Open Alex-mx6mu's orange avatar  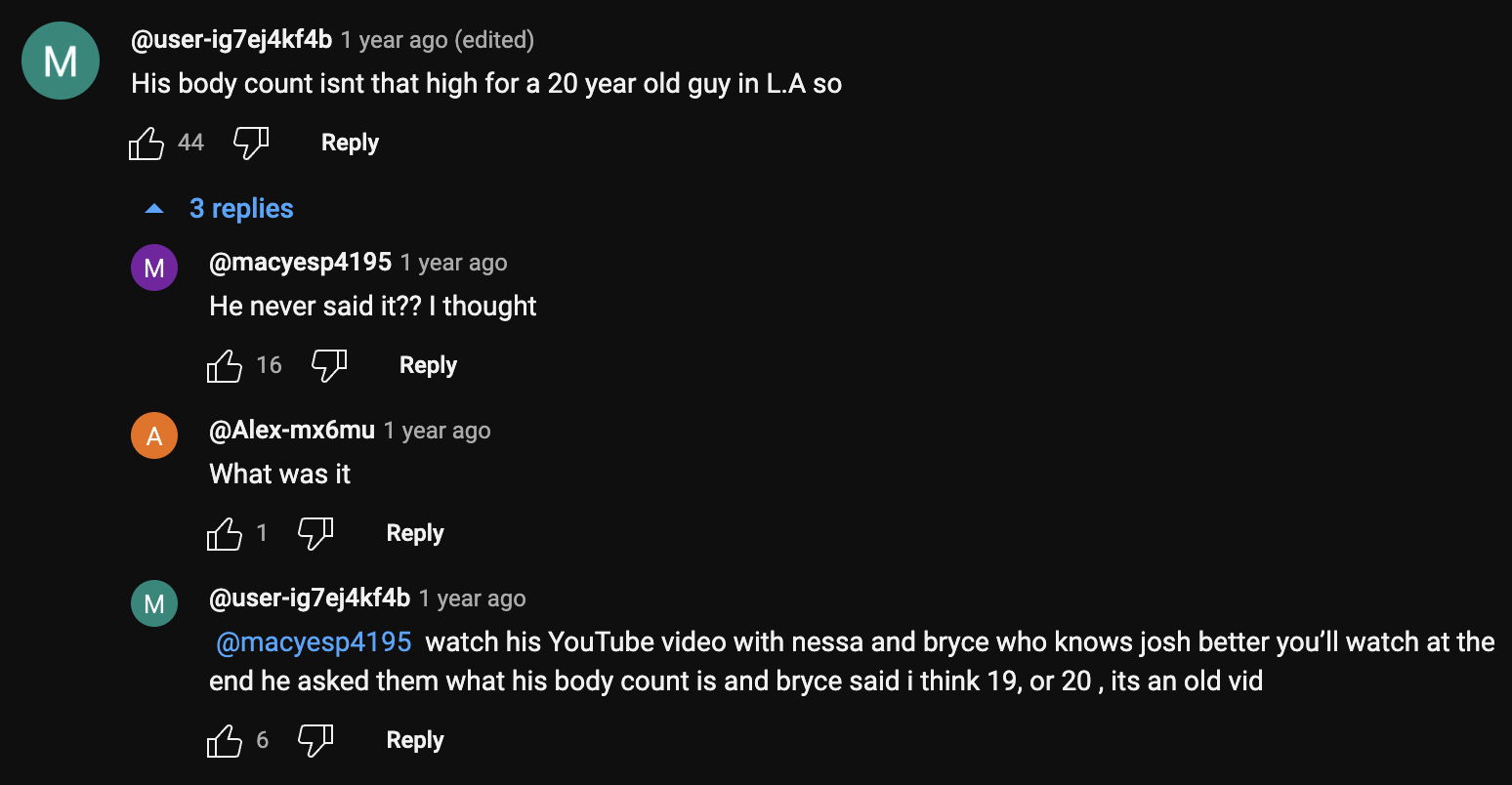pos(154,435)
